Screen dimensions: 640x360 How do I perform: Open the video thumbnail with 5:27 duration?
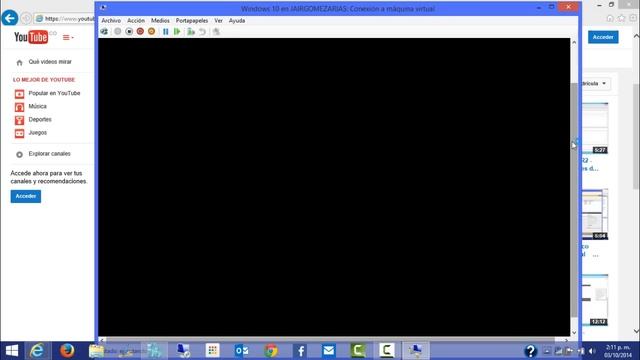click(x=595, y=128)
